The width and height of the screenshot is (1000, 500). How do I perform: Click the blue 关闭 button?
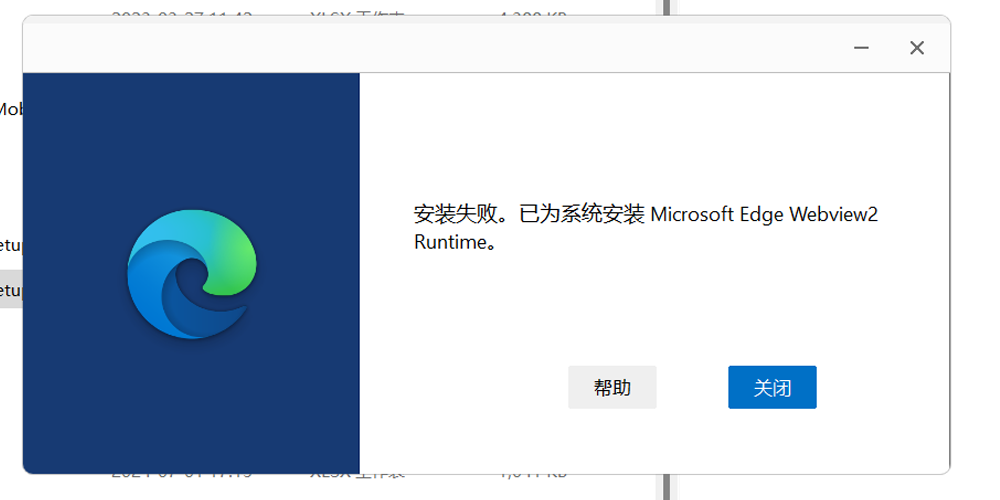(772, 387)
